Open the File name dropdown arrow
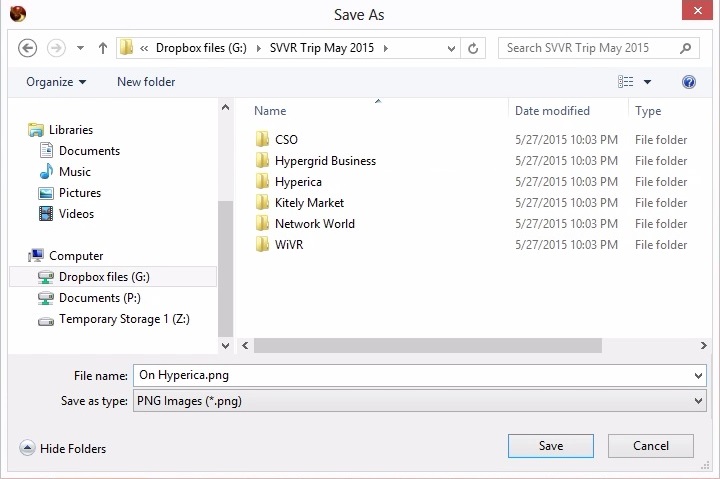The height and width of the screenshot is (479, 720). point(698,376)
